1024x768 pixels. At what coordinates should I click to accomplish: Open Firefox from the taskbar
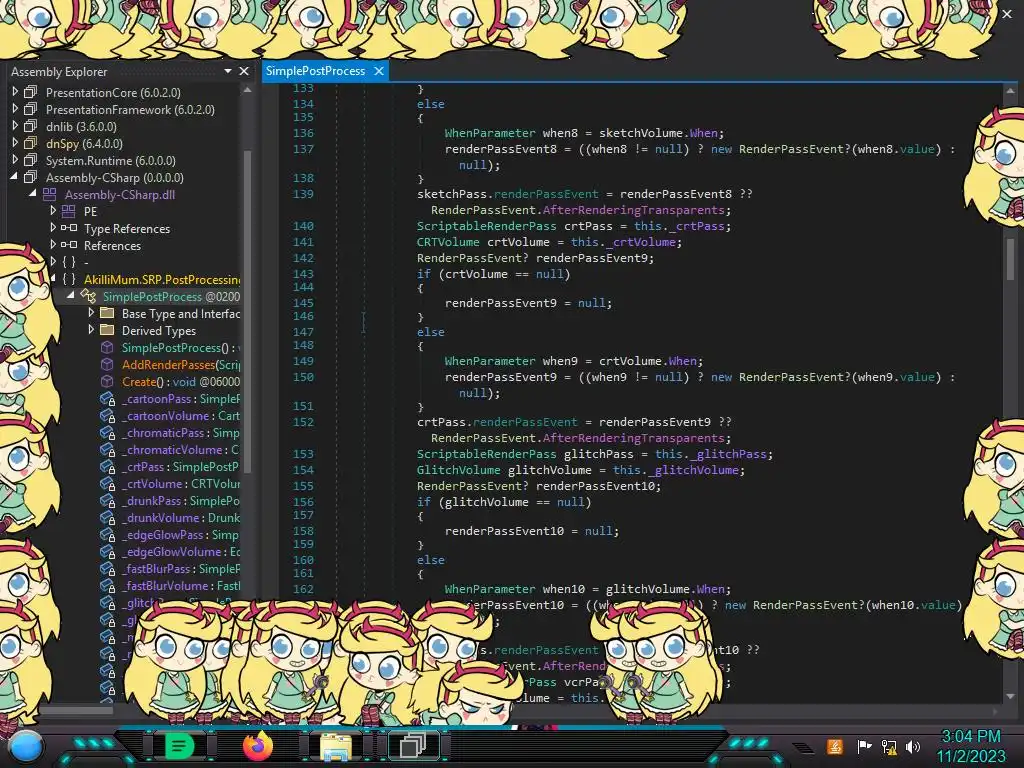tap(257, 746)
